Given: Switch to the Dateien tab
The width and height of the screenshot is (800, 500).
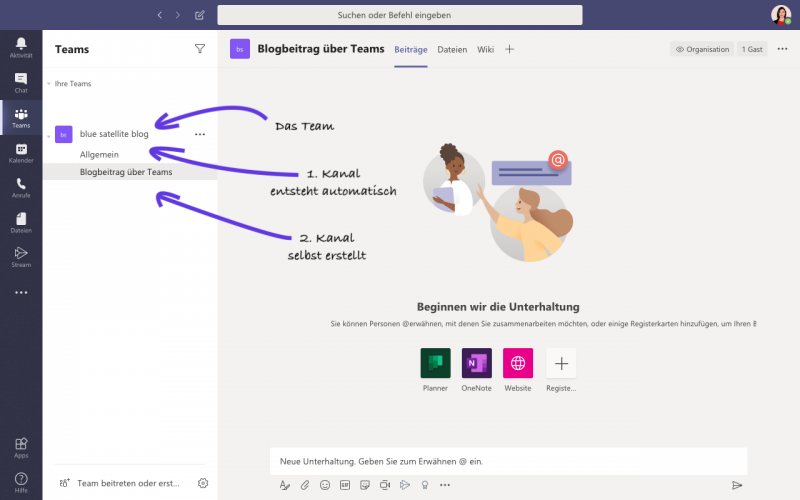Looking at the screenshot, I should [452, 48].
